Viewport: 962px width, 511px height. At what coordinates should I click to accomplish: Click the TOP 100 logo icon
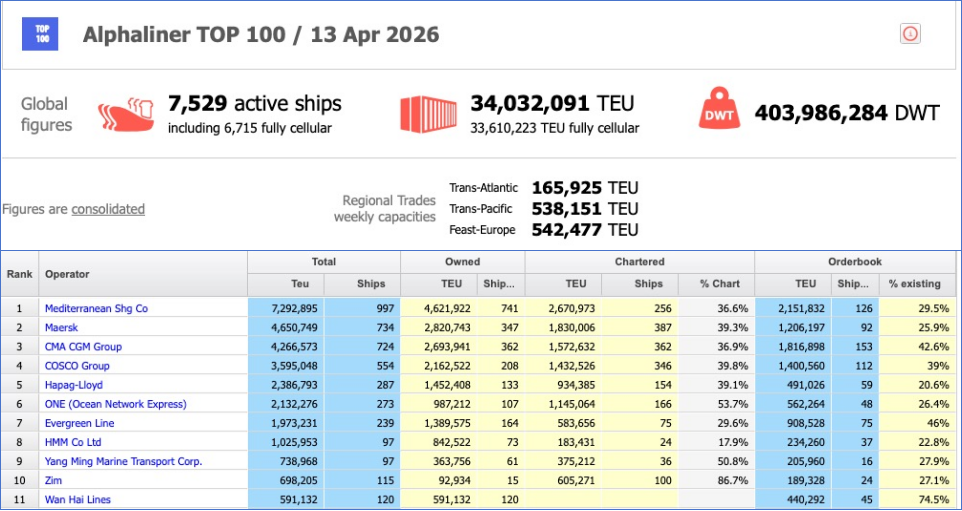coord(41,34)
